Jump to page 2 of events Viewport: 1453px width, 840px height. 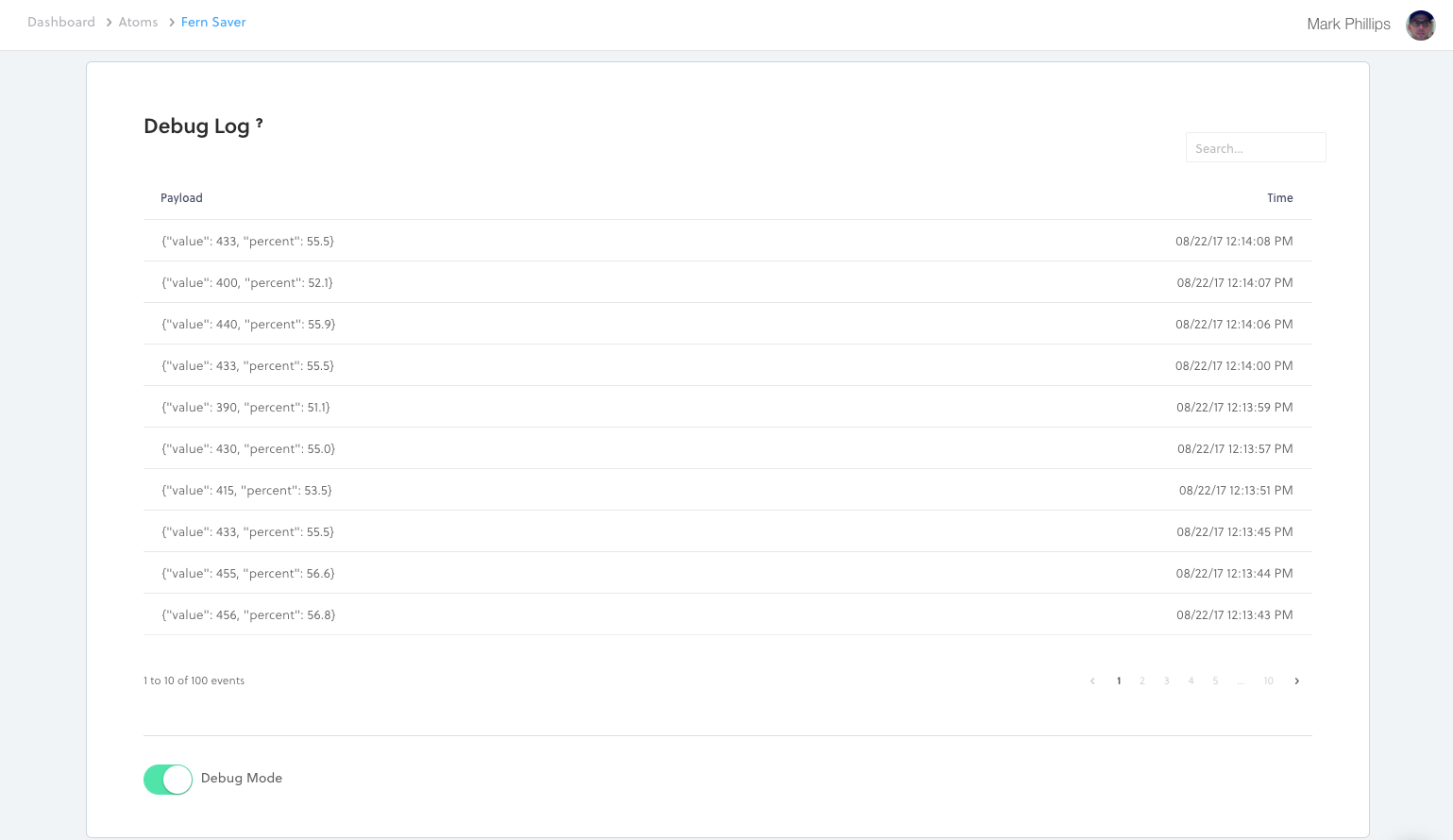(1142, 681)
